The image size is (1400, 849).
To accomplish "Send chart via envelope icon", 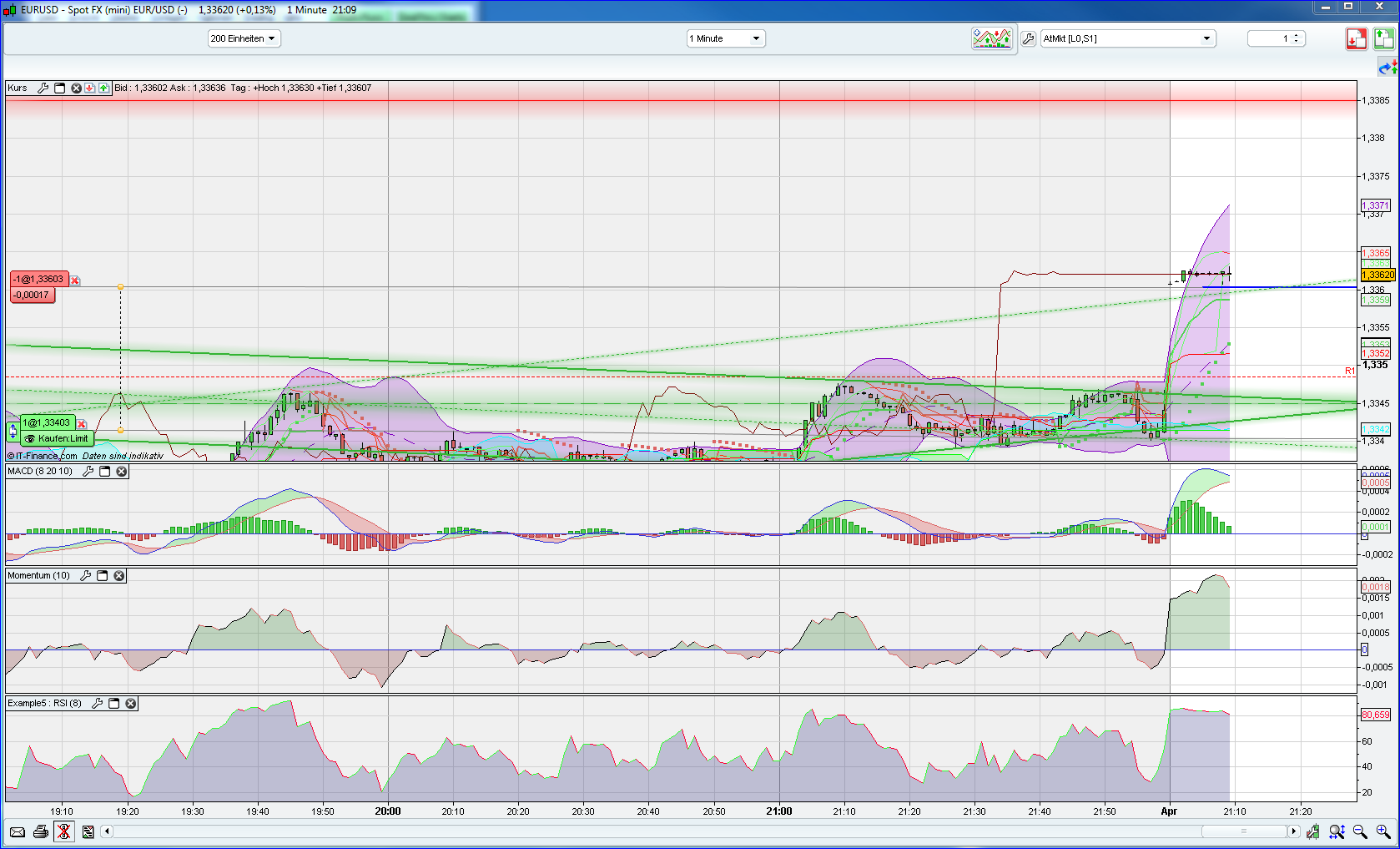I will click(x=17, y=831).
